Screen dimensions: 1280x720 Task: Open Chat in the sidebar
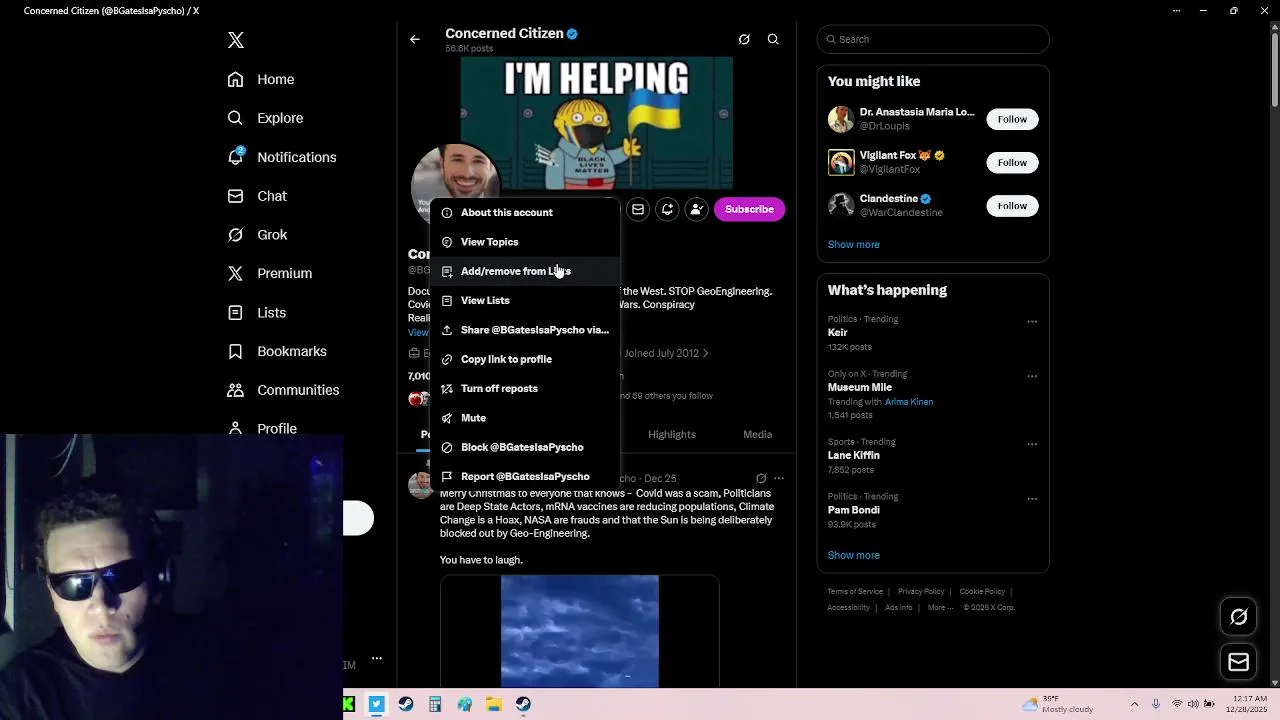tap(257, 196)
